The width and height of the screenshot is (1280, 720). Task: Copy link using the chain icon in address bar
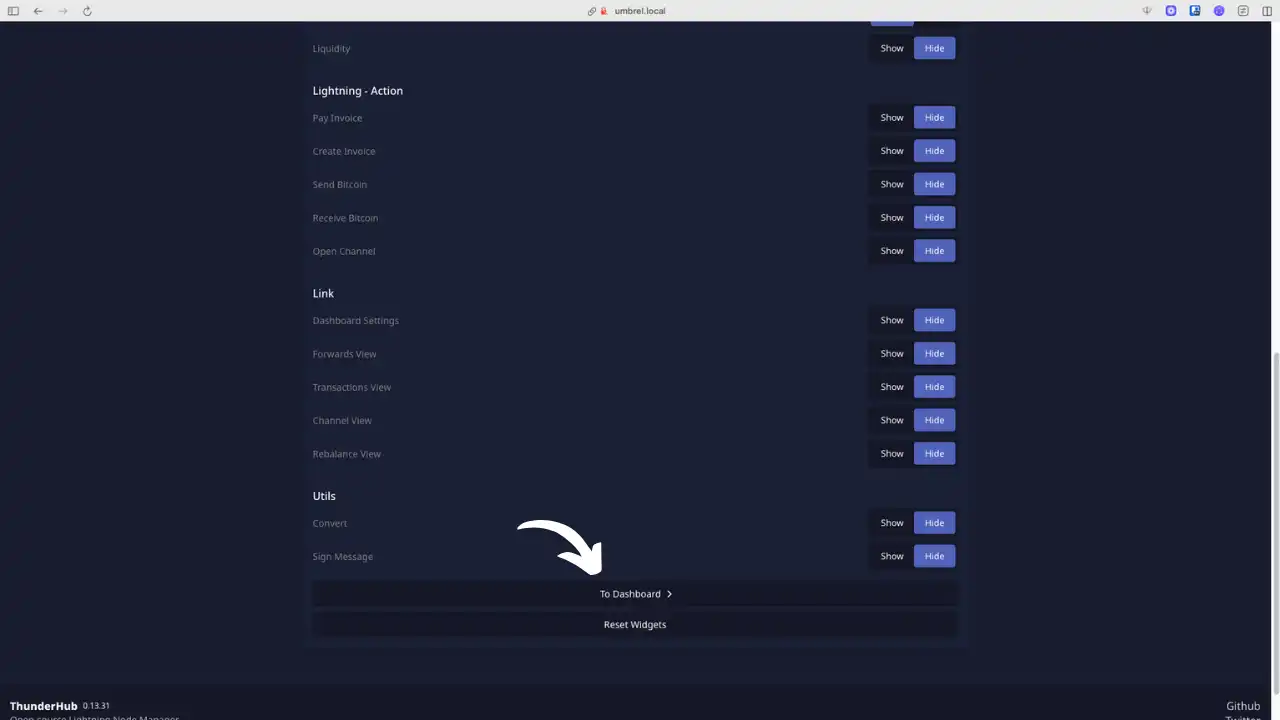tap(592, 11)
